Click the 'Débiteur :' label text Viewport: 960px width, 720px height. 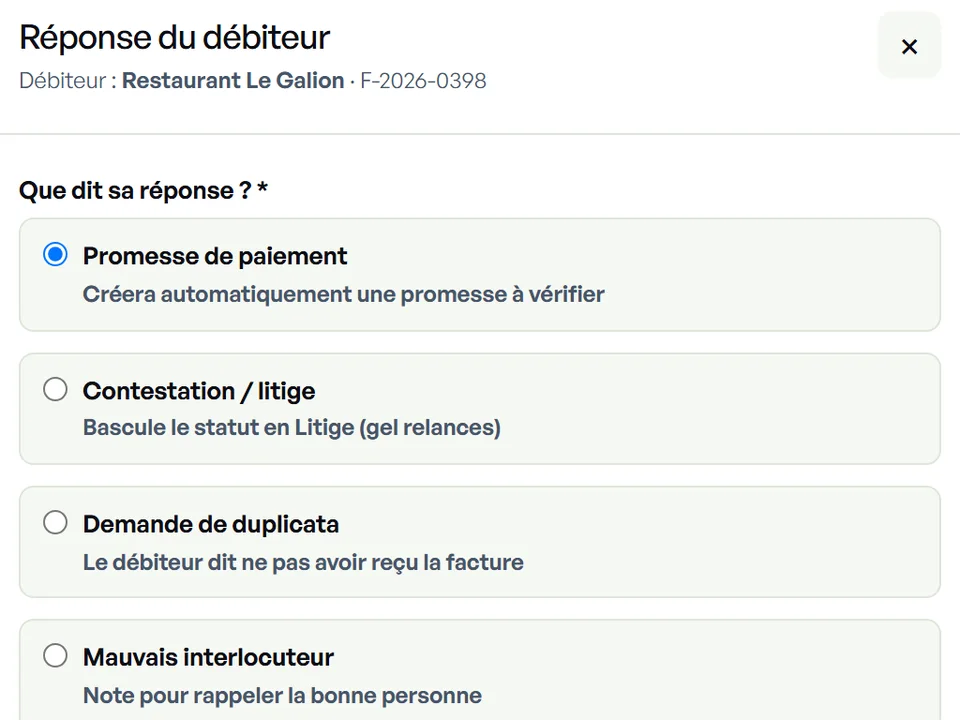click(68, 80)
